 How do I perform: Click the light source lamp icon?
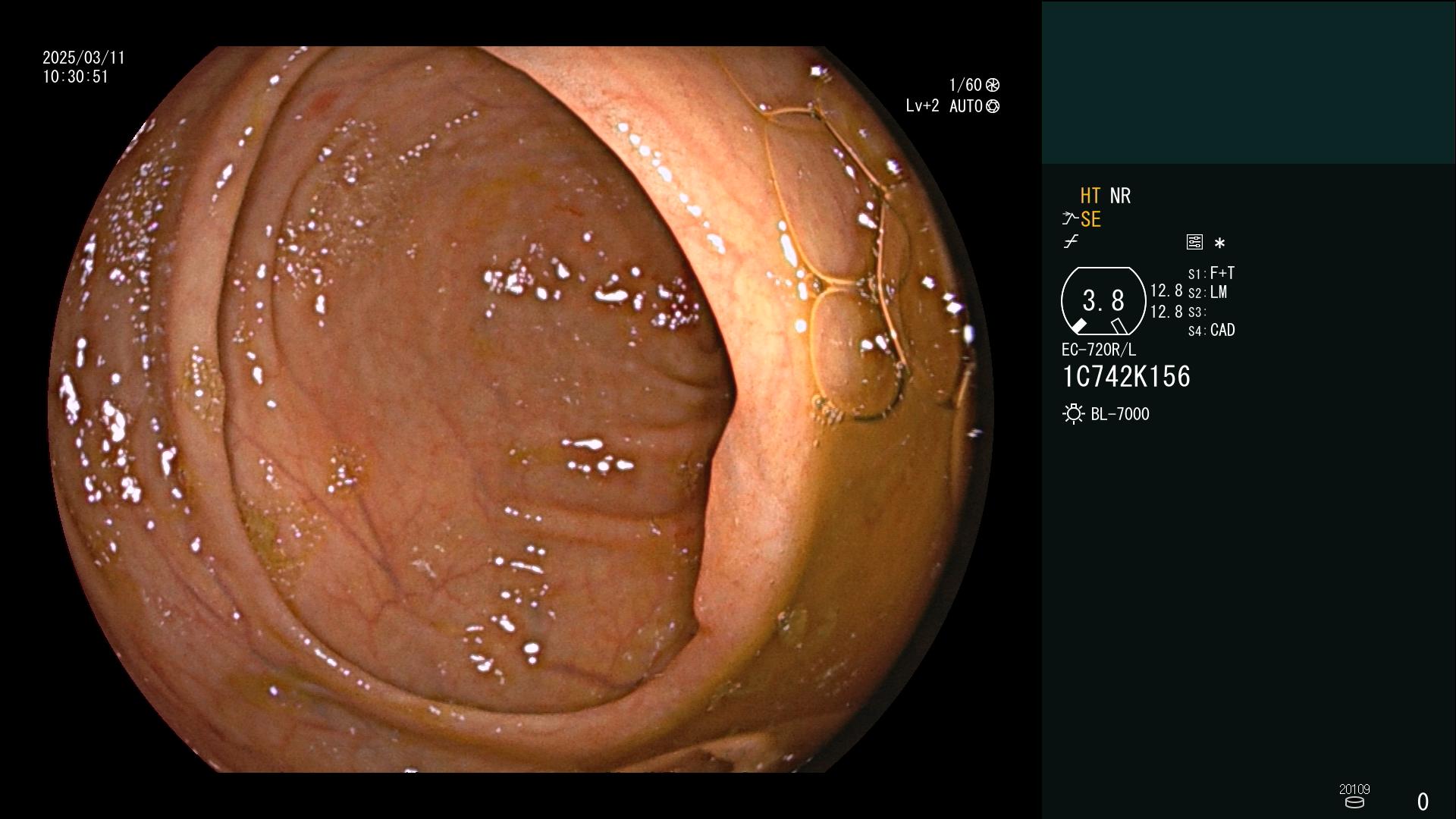pyautogui.click(x=1074, y=414)
